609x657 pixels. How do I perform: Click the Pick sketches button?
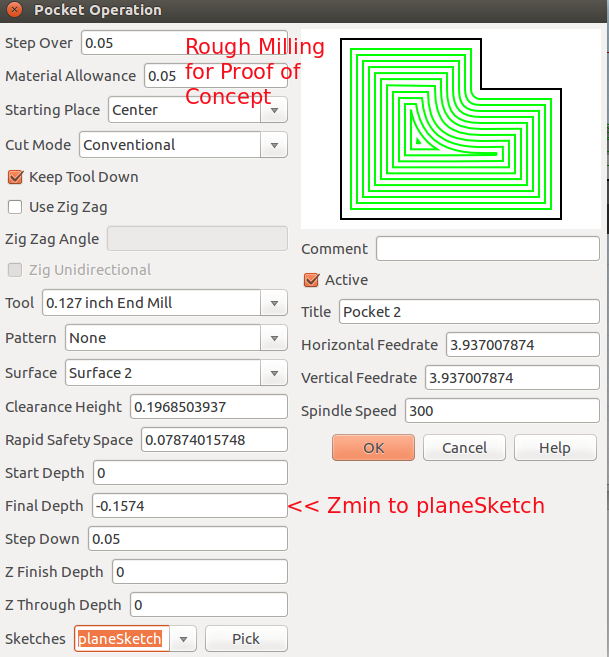[246, 639]
